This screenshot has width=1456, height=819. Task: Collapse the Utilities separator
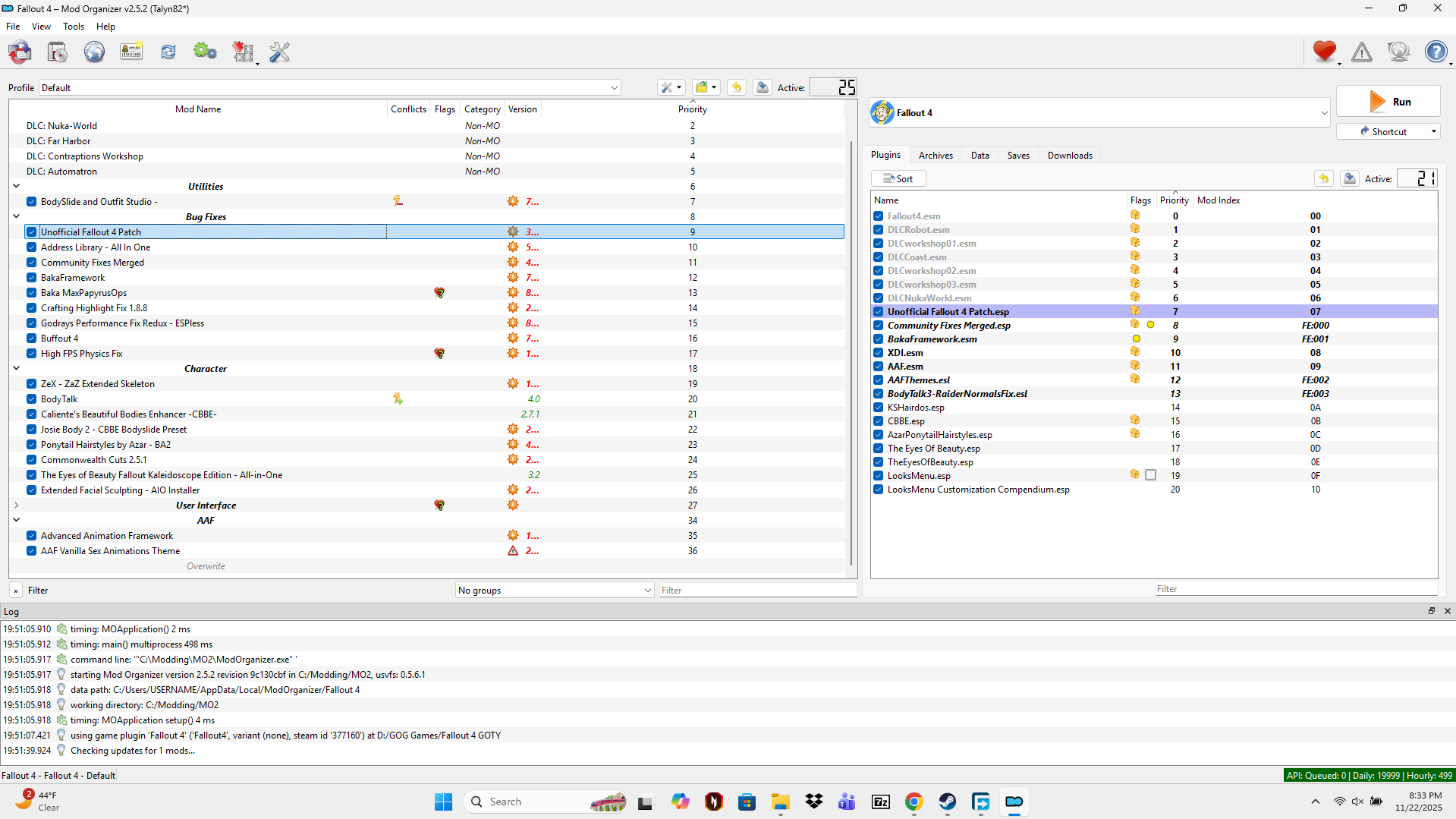pos(16,186)
